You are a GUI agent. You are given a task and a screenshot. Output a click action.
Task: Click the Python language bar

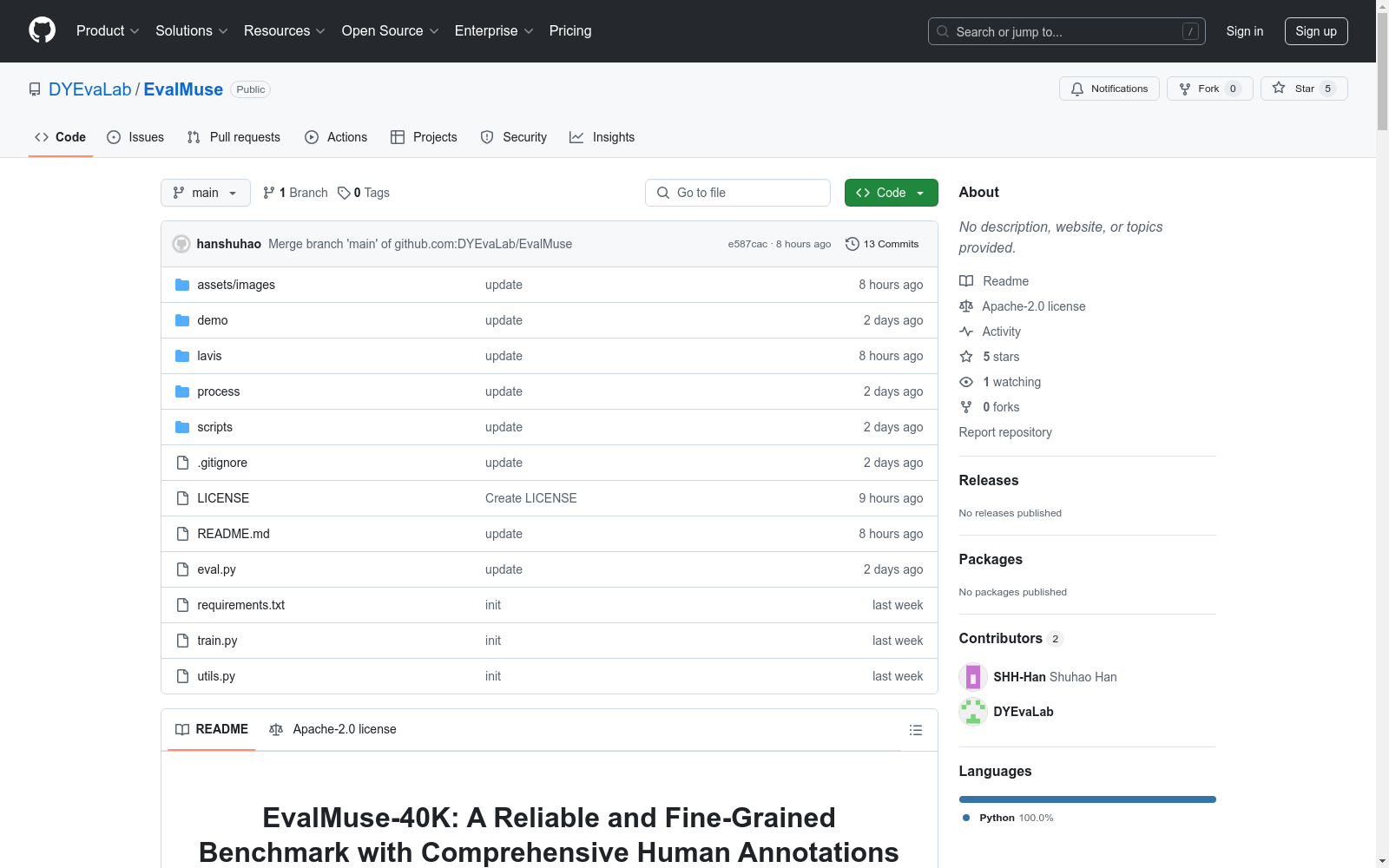[1087, 799]
